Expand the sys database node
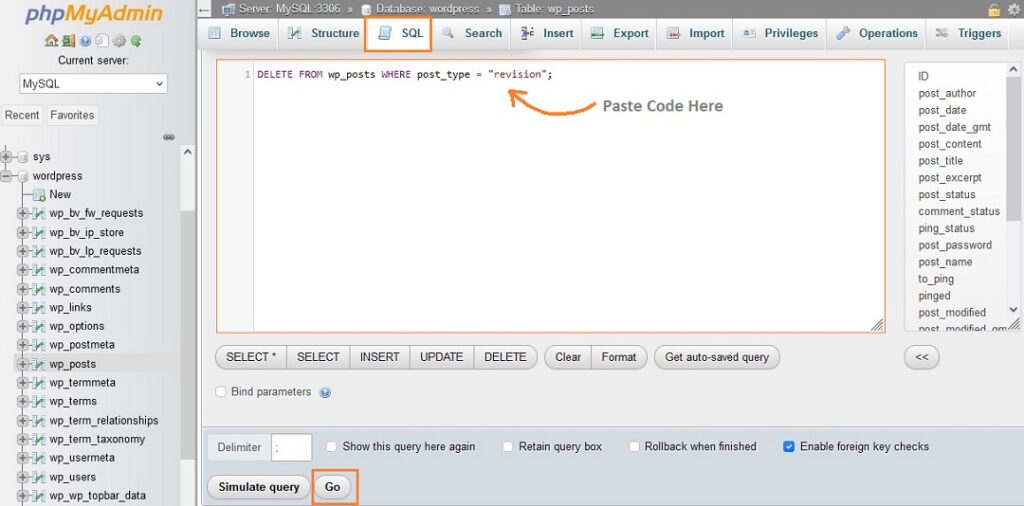Viewport: 1024px width, 506px height. (x=7, y=157)
